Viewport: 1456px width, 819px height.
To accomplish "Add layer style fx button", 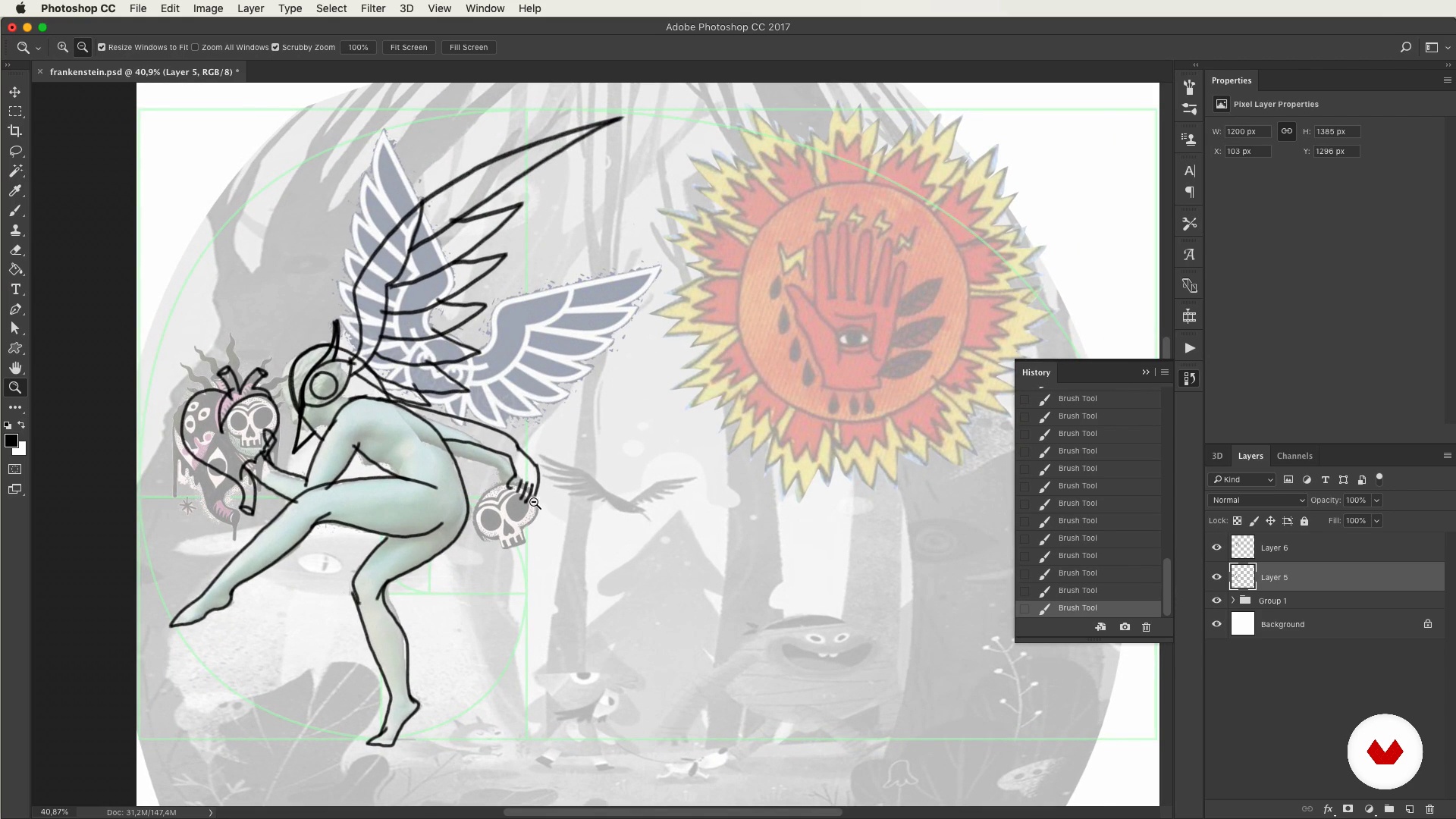I will coord(1328,809).
